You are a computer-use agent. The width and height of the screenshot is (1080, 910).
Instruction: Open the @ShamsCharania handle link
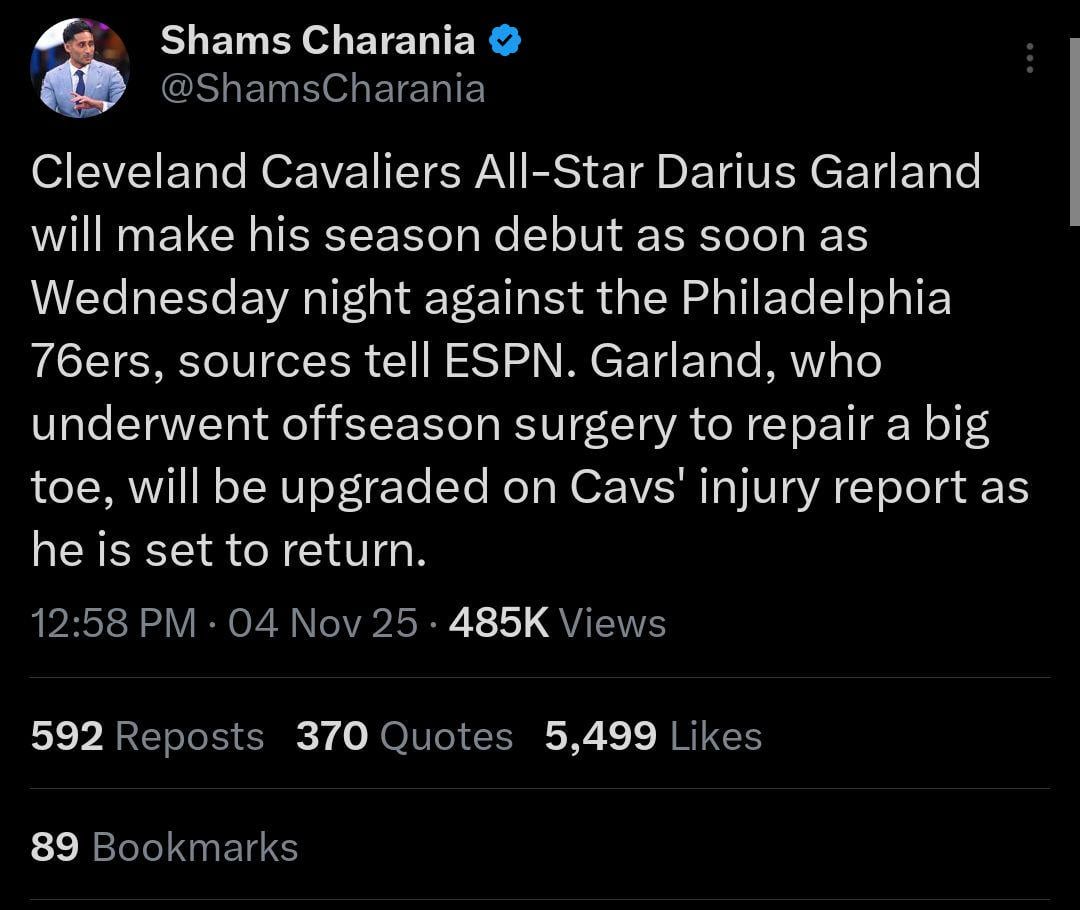click(322, 88)
